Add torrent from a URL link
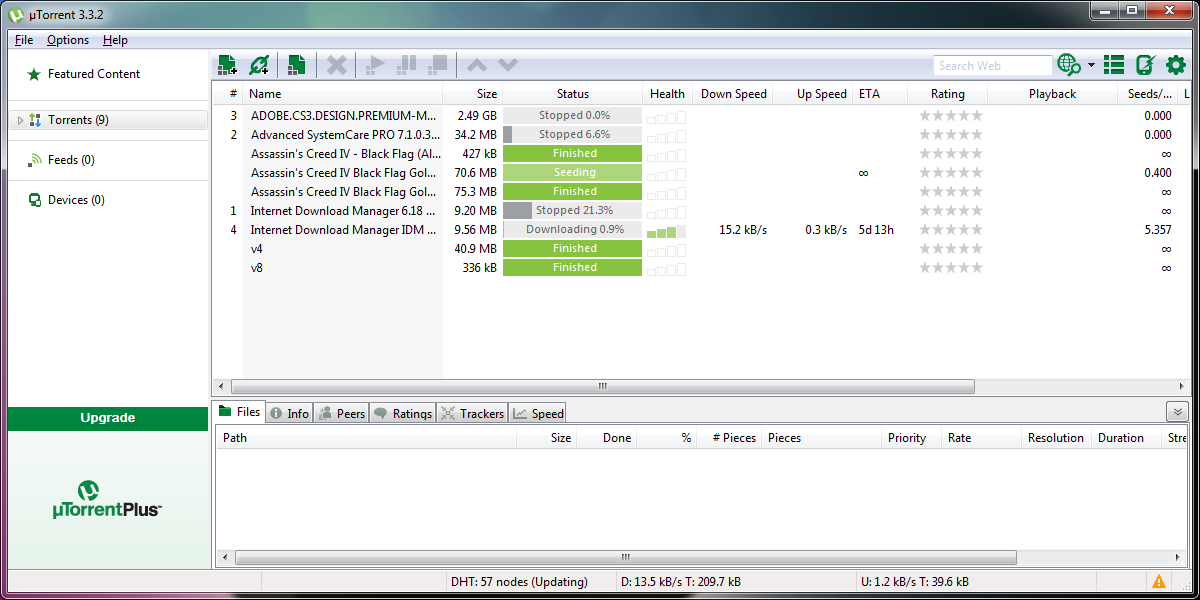 (x=260, y=64)
